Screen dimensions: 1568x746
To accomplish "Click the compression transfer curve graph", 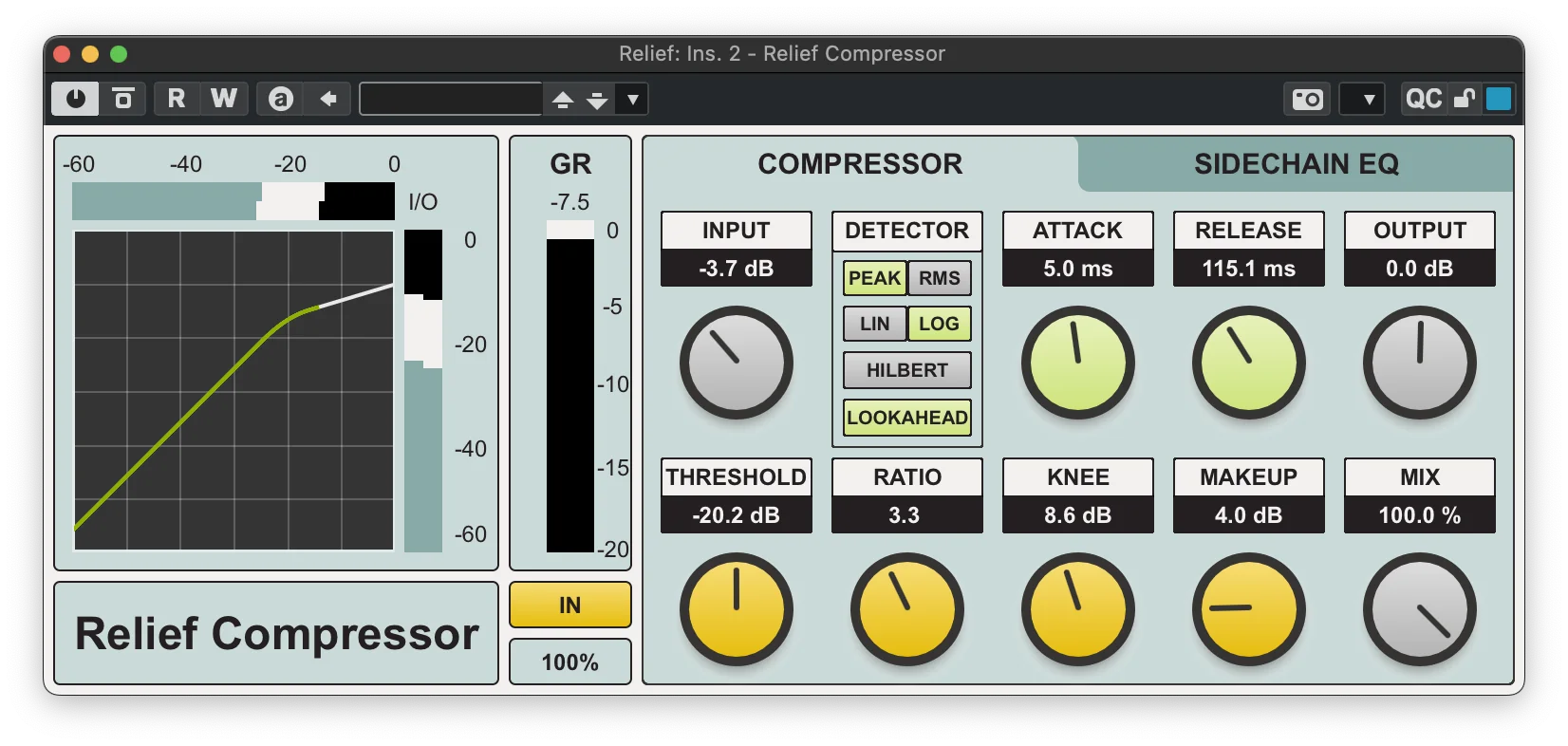I will pyautogui.click(x=233, y=390).
